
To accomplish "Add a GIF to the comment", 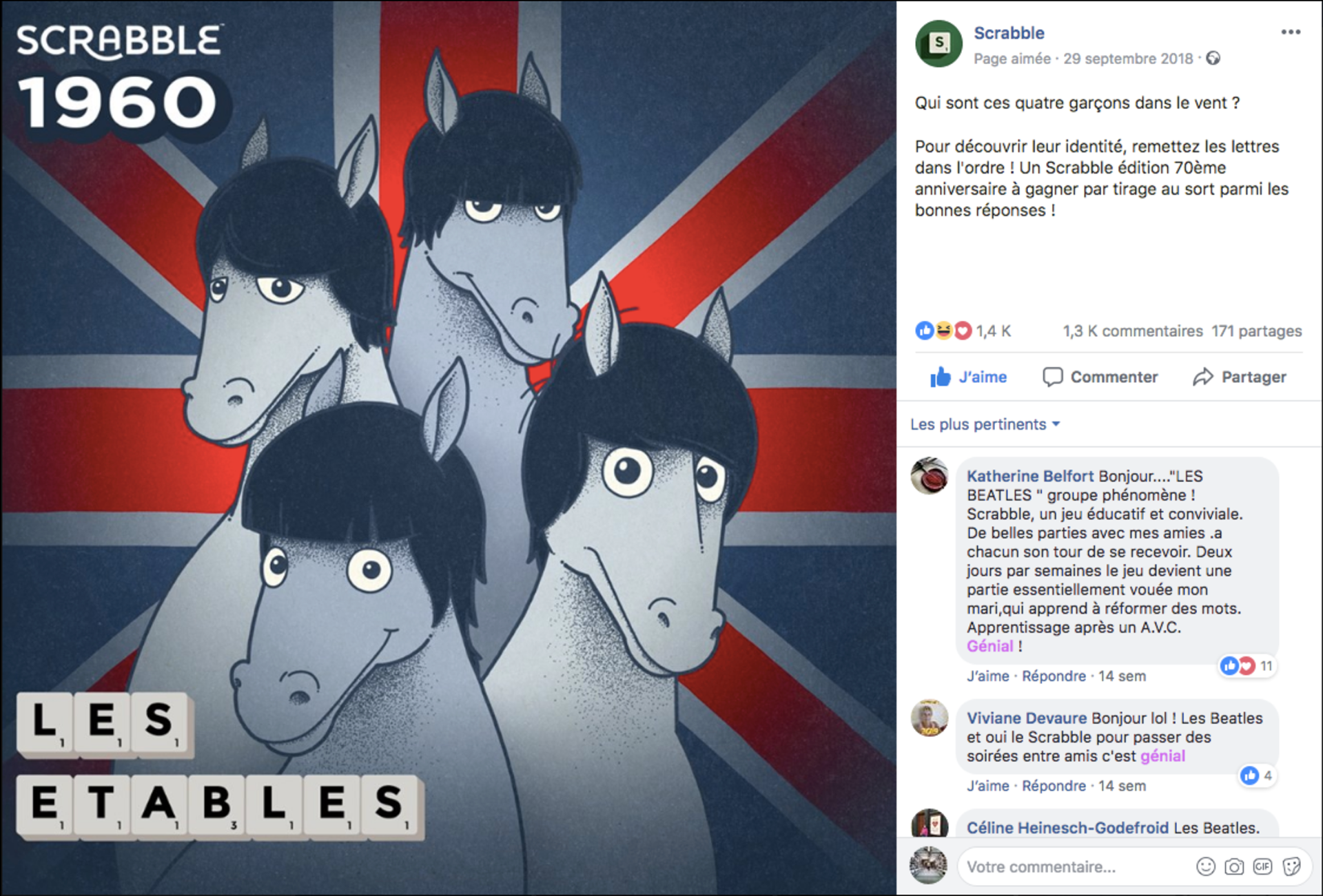I will (1262, 866).
